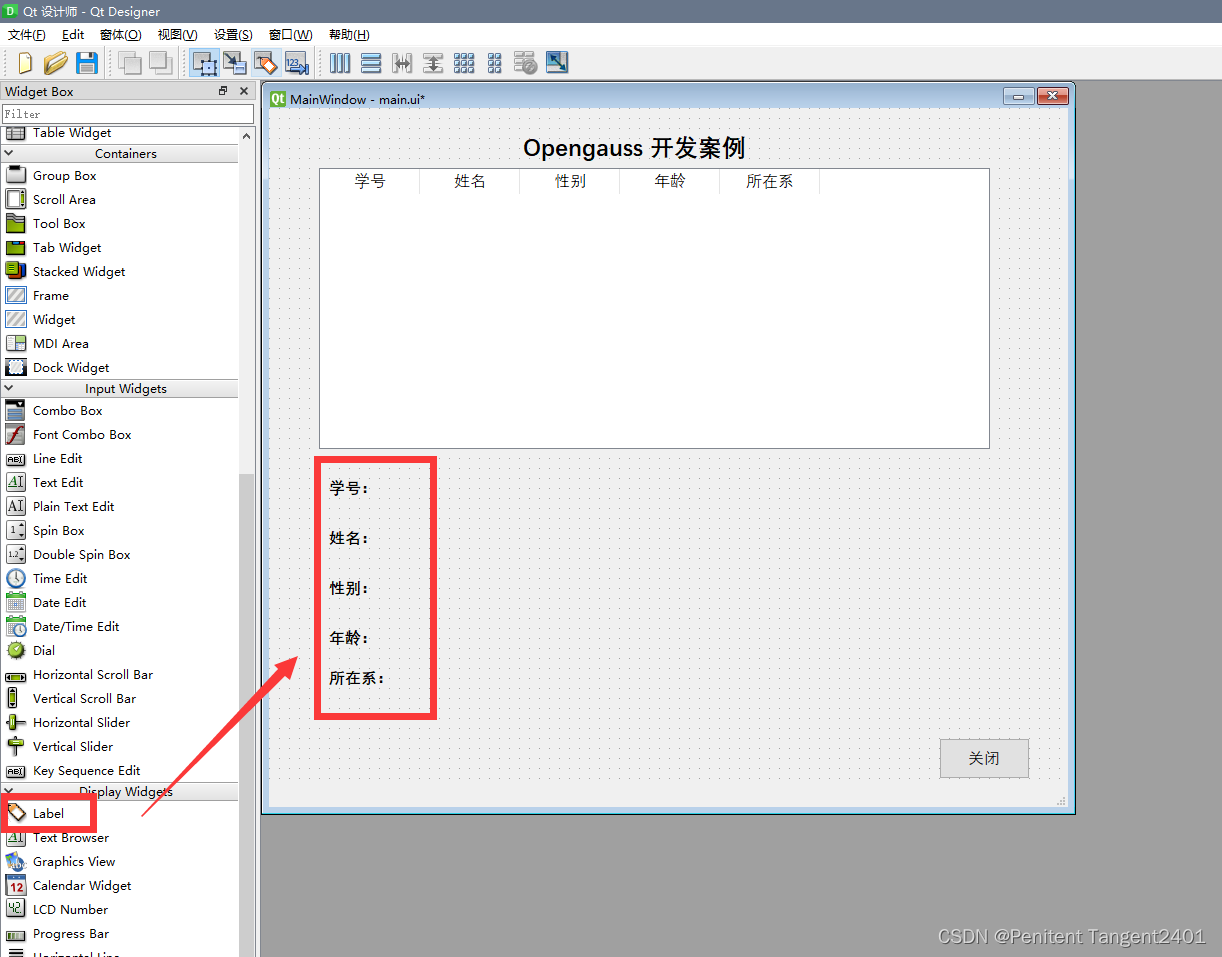Switch to Edit Tab Order mode

tap(296, 63)
